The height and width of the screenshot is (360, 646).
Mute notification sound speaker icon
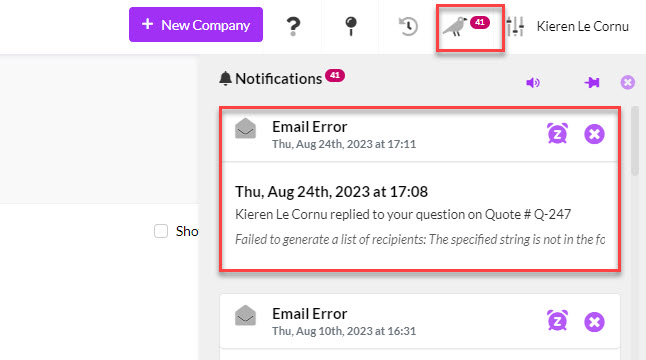[533, 82]
